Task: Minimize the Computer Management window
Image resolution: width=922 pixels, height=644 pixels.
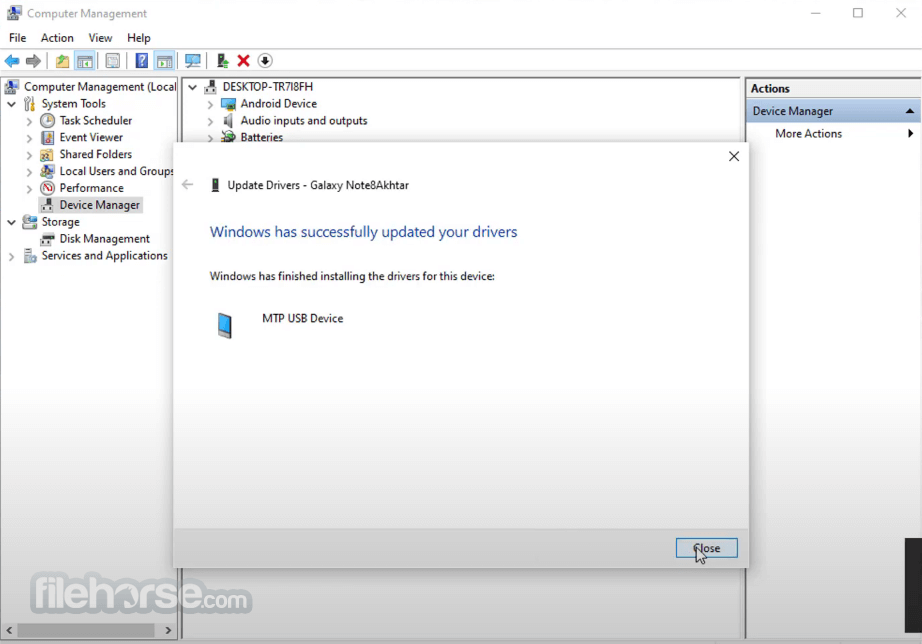Action: [x=815, y=13]
